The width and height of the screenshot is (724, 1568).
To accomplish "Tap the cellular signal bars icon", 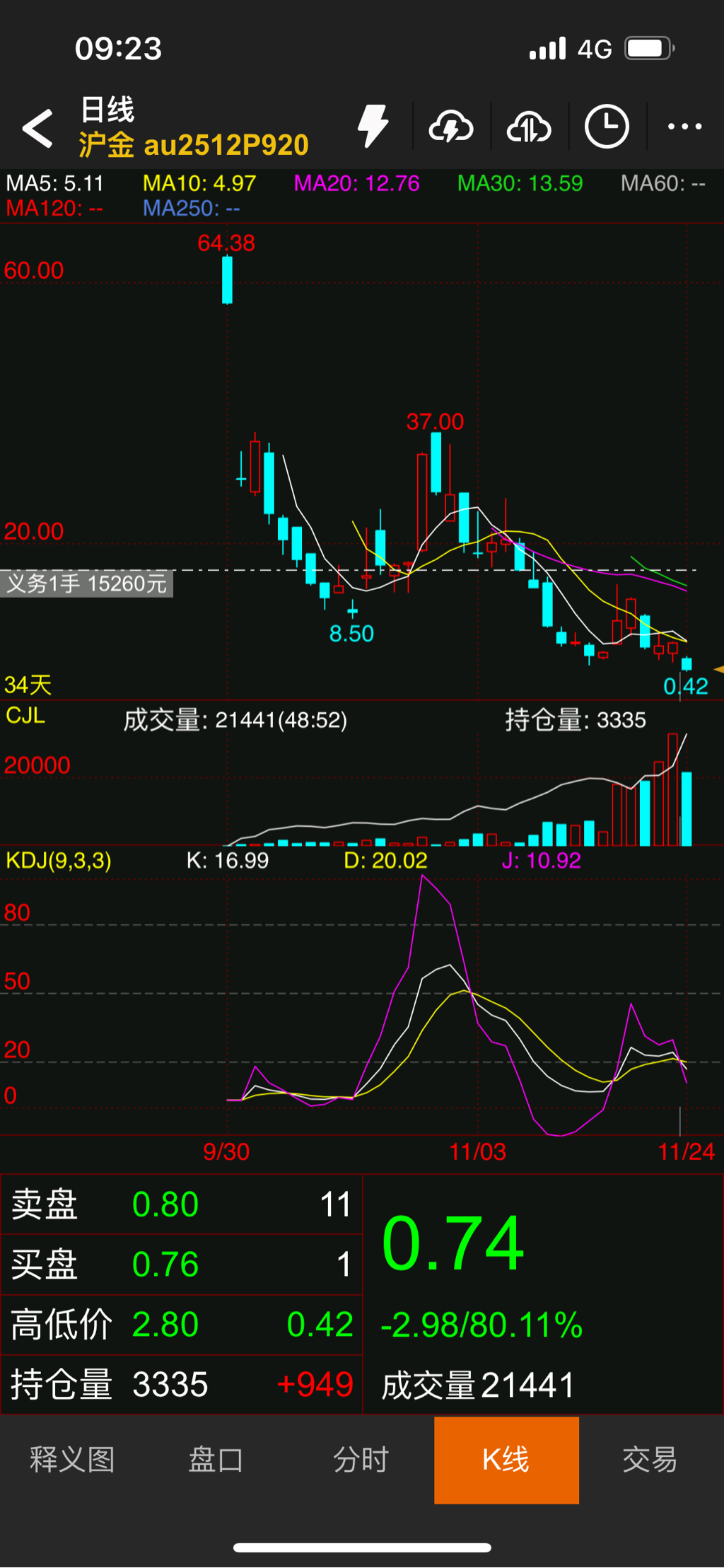I will tap(548, 49).
